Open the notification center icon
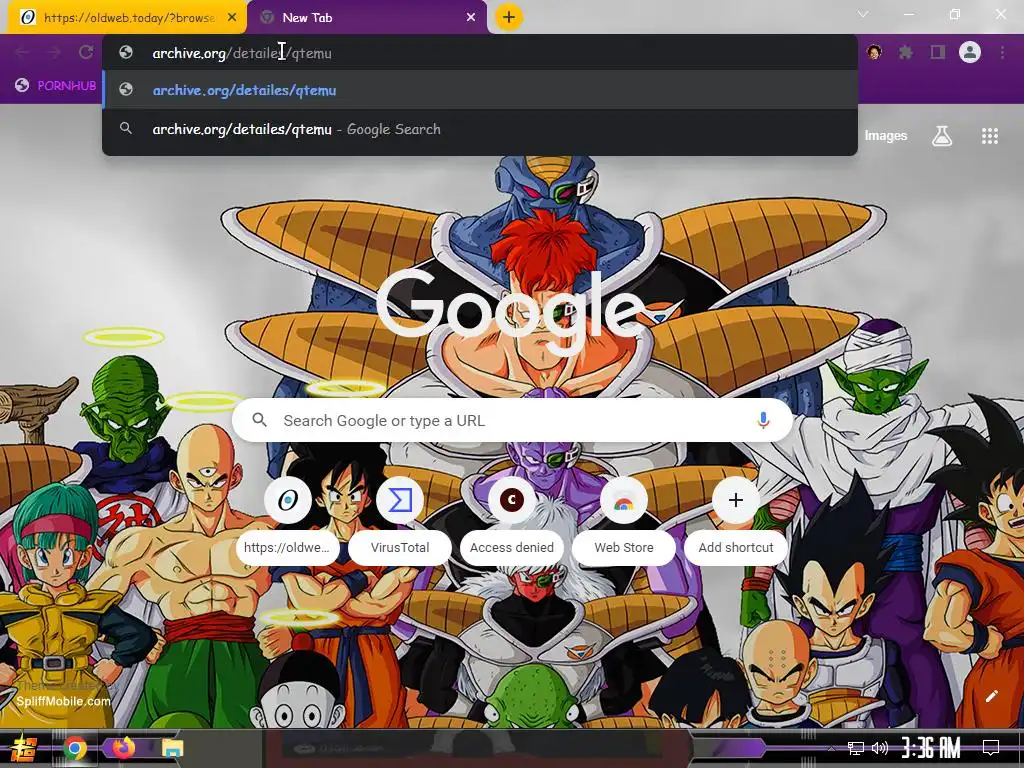Viewport: 1024px width, 768px height. click(991, 748)
